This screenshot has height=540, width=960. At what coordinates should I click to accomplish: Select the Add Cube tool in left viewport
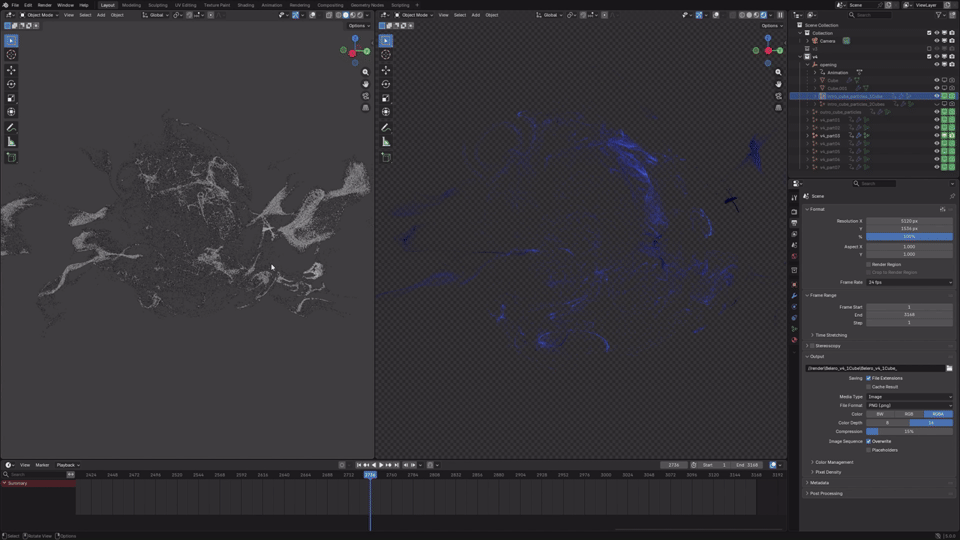click(x=11, y=157)
